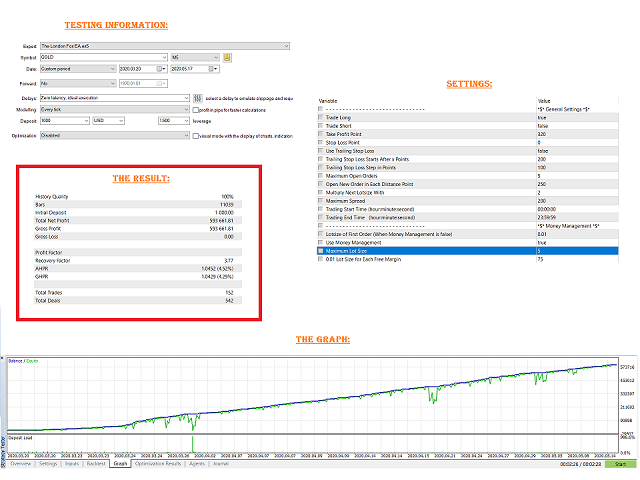
Task: Open the Journal tab
Action: pyautogui.click(x=221, y=464)
